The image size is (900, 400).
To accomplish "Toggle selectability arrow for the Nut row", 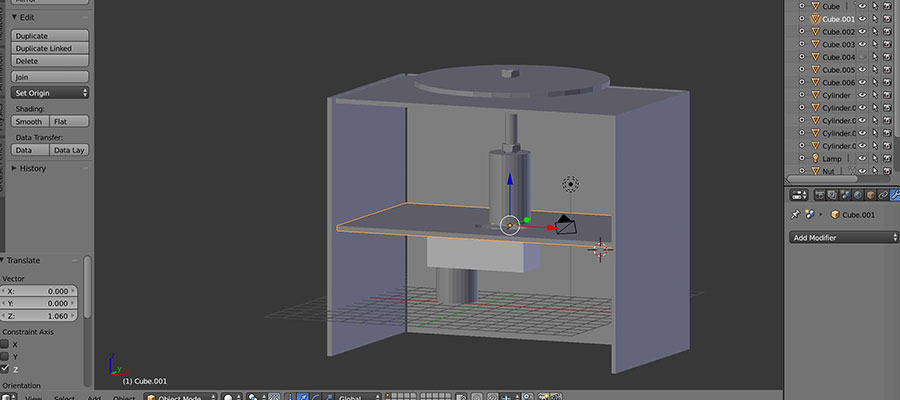I will pos(875,170).
